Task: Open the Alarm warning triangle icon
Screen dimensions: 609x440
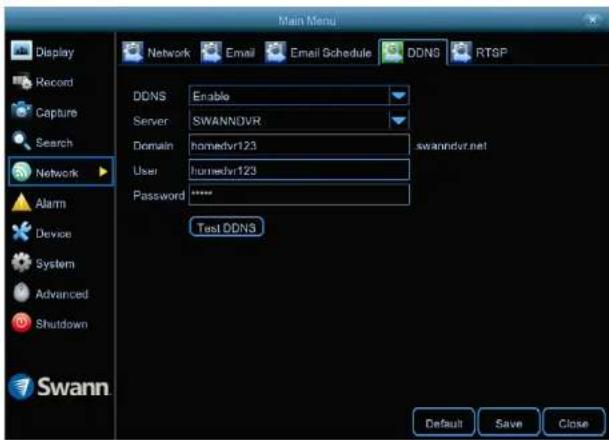Action: 21,203
